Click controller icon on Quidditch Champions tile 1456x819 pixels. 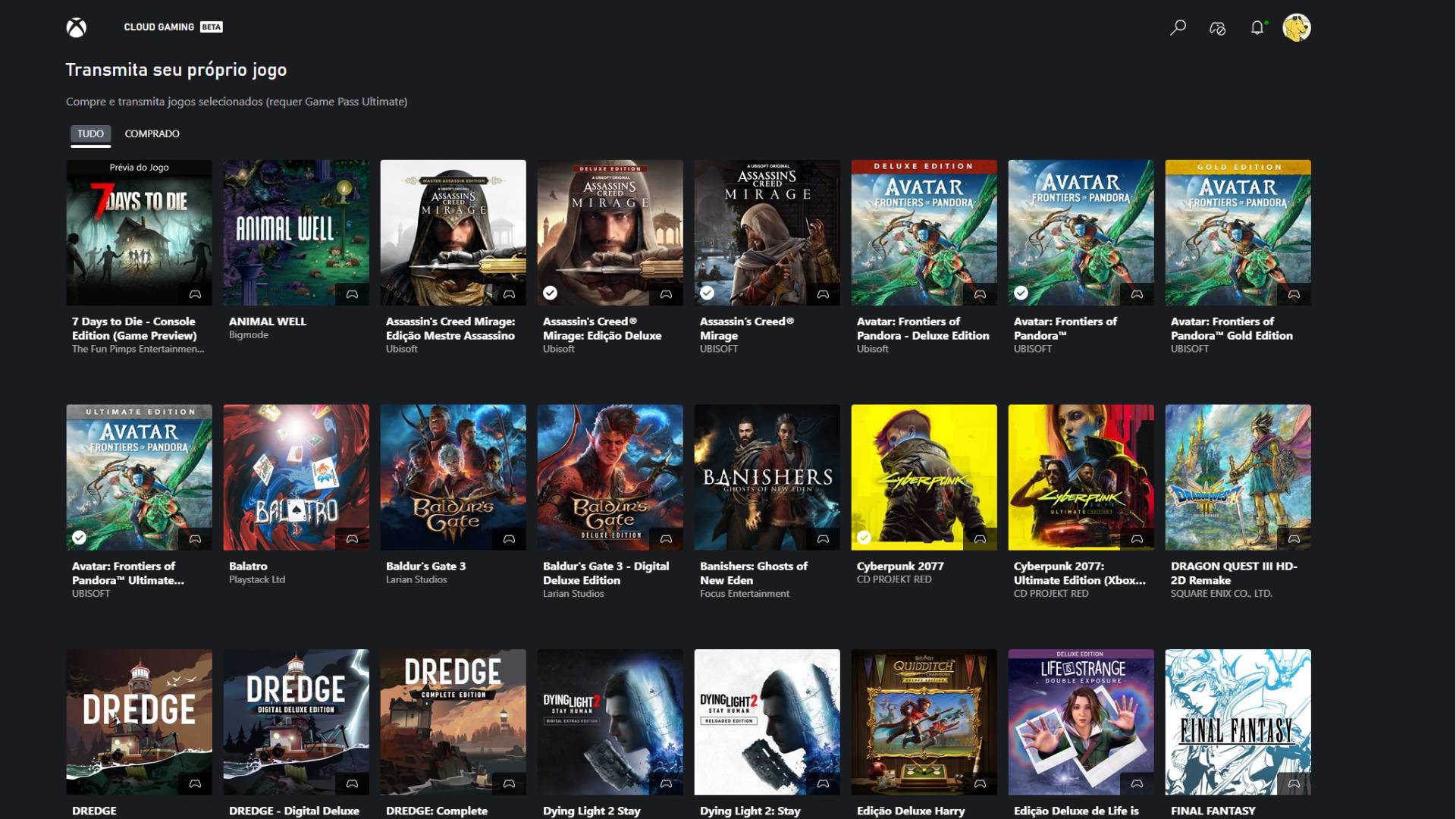coord(980,784)
